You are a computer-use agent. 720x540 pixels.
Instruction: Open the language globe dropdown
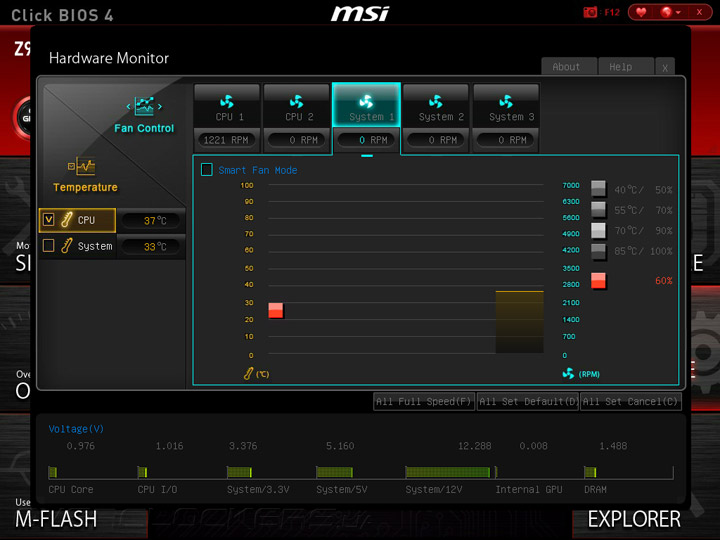tap(670, 12)
